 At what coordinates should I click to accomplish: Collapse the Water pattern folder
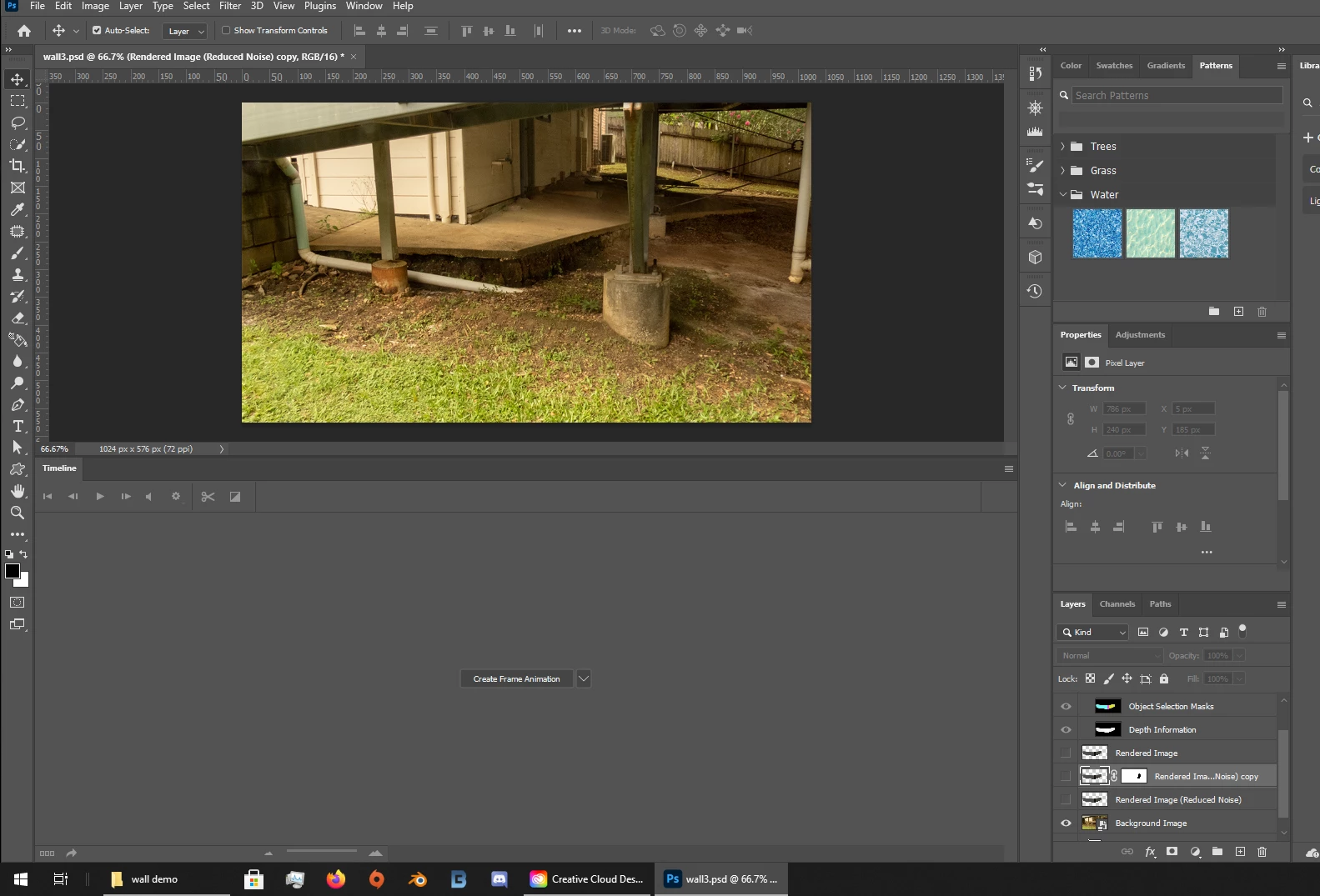click(x=1062, y=194)
